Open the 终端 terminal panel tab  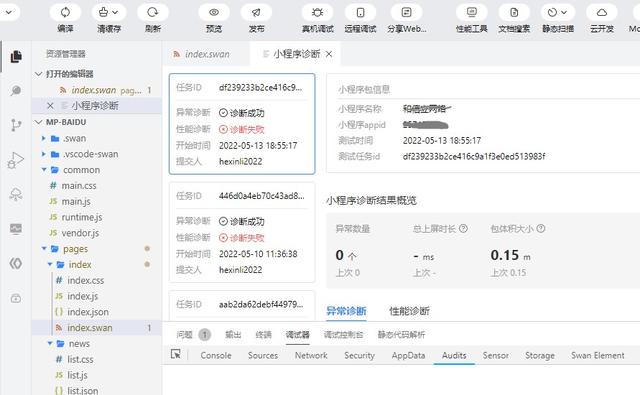click(x=263, y=335)
